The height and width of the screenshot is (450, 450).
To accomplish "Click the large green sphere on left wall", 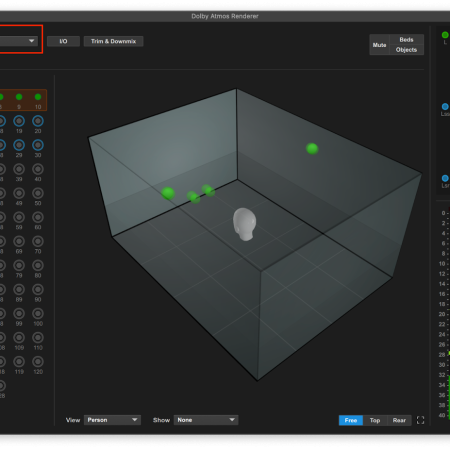I will [168, 193].
